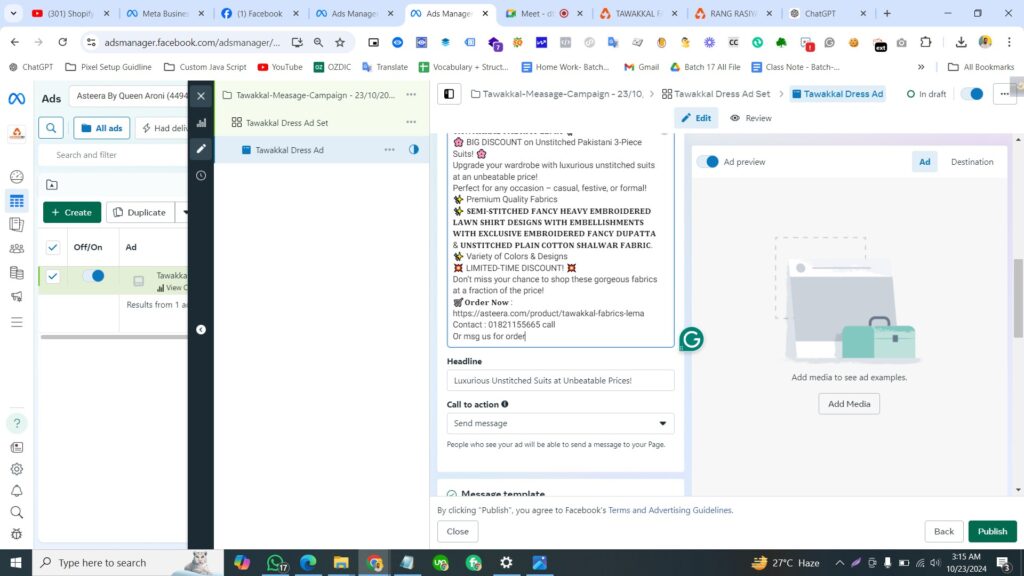The image size is (1024, 576).
Task: Click the horizontal scrollbar under ads table
Action: point(114,337)
